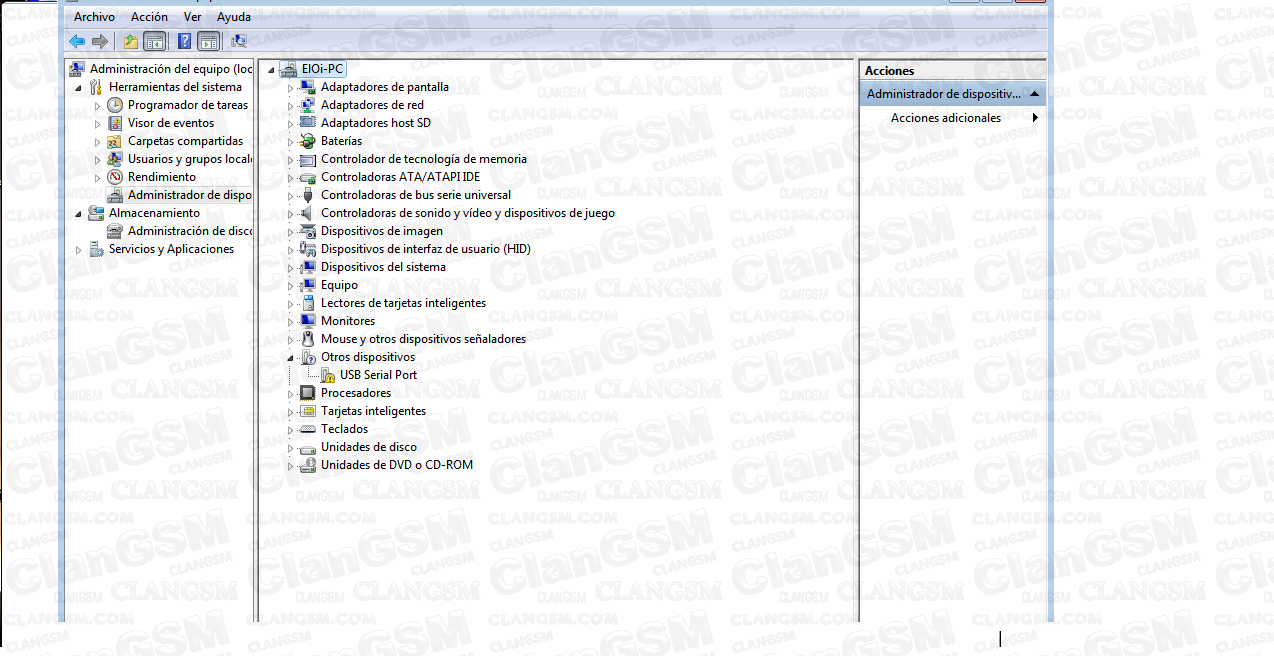Collapse the Administrador de dispositivos actions section
Image resolution: width=1274 pixels, height=656 pixels.
[1033, 94]
